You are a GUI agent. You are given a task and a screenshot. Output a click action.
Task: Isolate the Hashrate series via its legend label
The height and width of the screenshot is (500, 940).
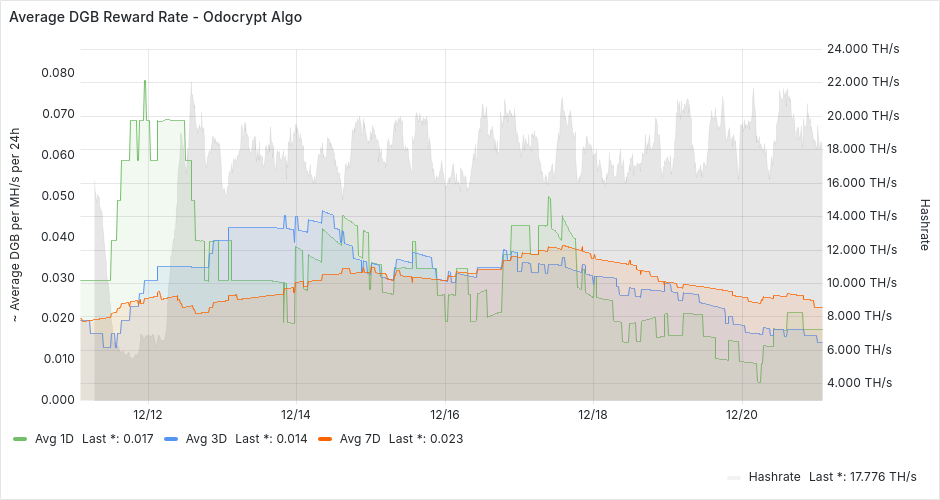pos(775,477)
